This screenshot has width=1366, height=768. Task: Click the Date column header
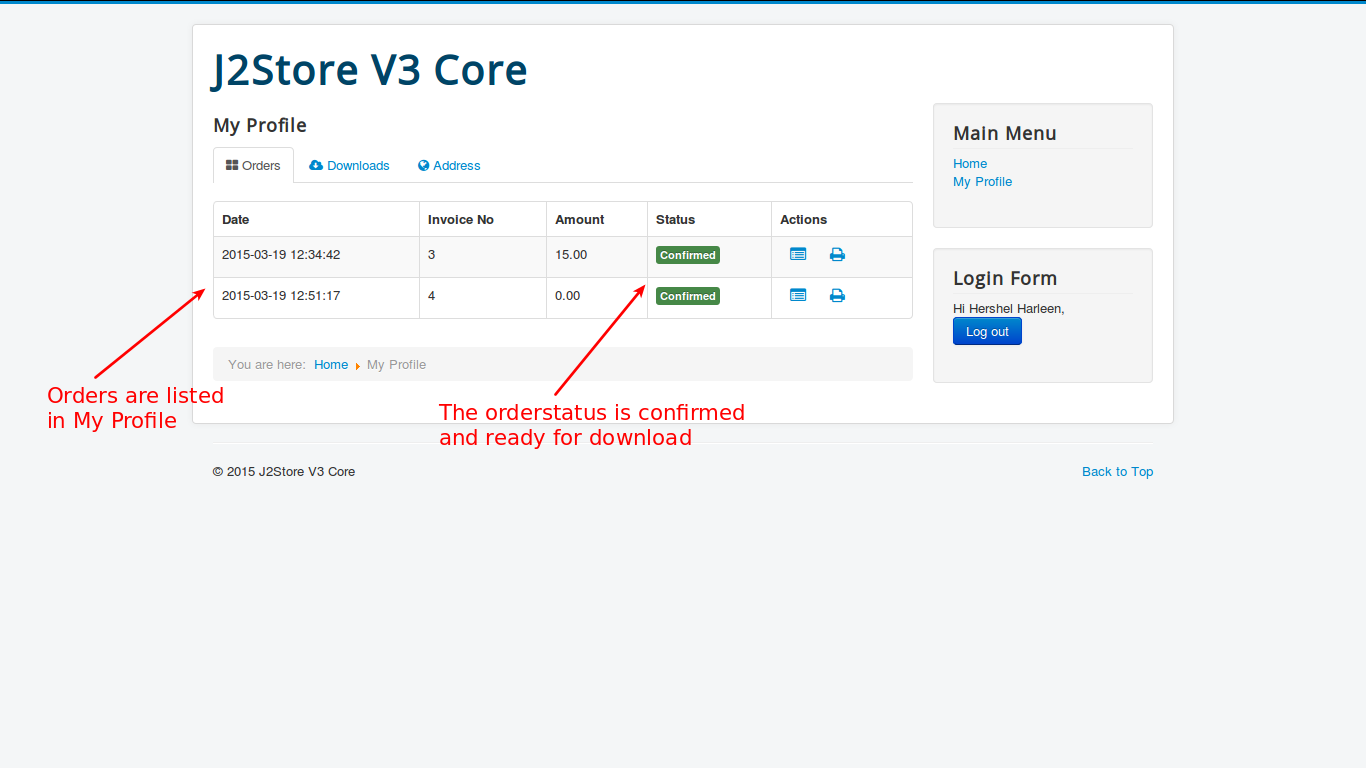pyautogui.click(x=236, y=220)
